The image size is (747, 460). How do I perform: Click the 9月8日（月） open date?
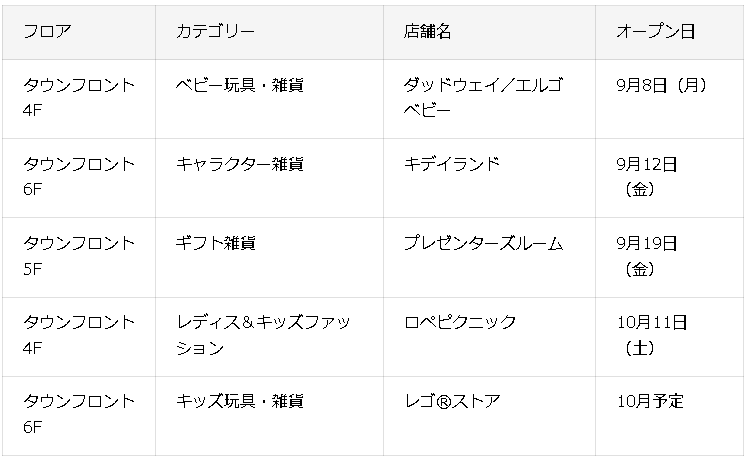click(661, 86)
